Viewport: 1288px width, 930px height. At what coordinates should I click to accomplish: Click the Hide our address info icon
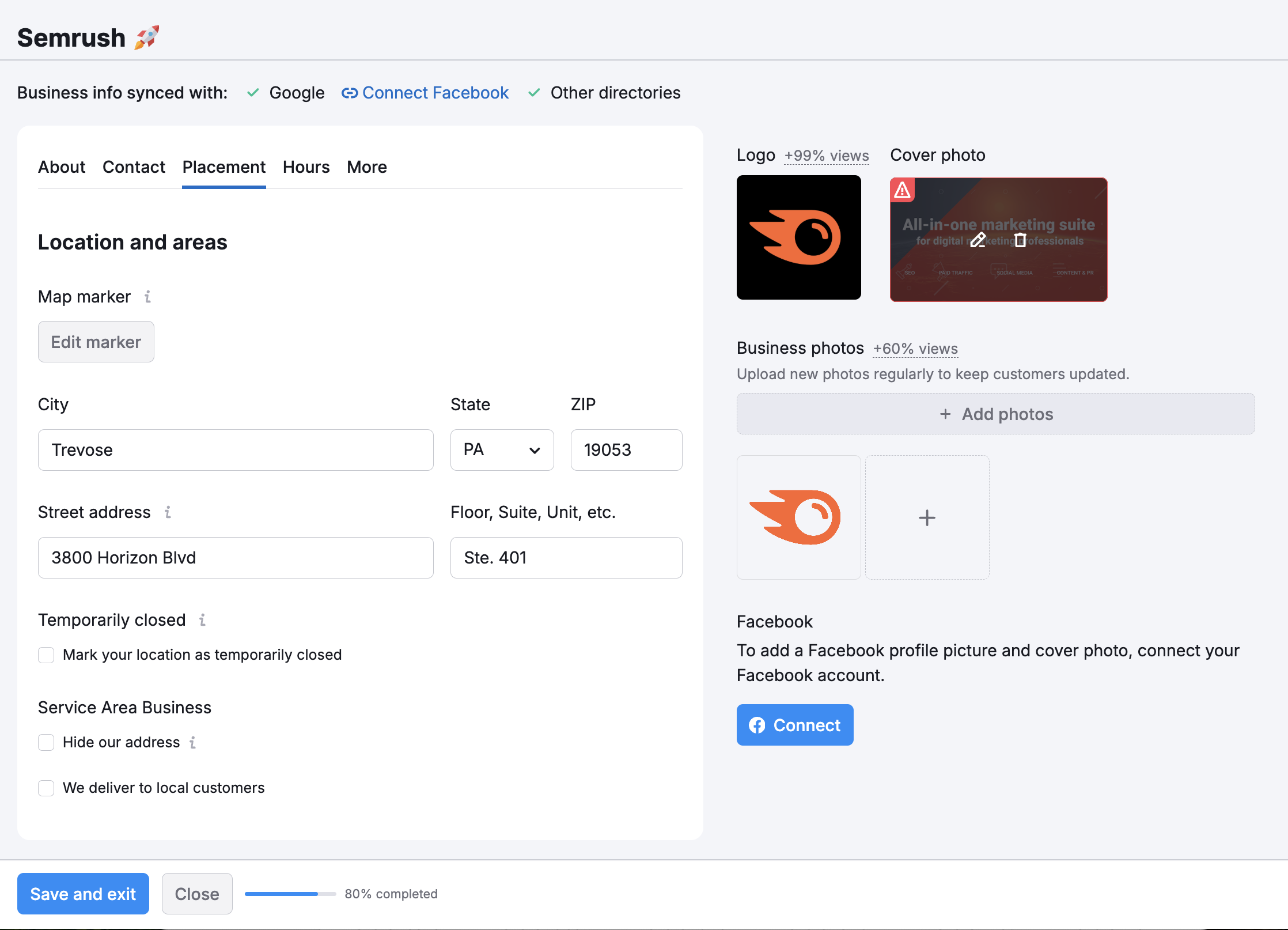click(193, 742)
